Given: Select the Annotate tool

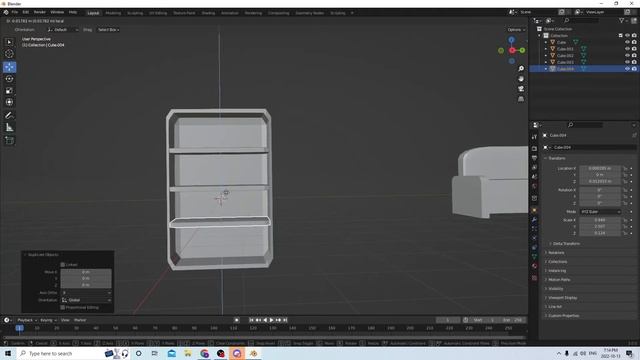Looking at the screenshot, I should tap(9, 116).
